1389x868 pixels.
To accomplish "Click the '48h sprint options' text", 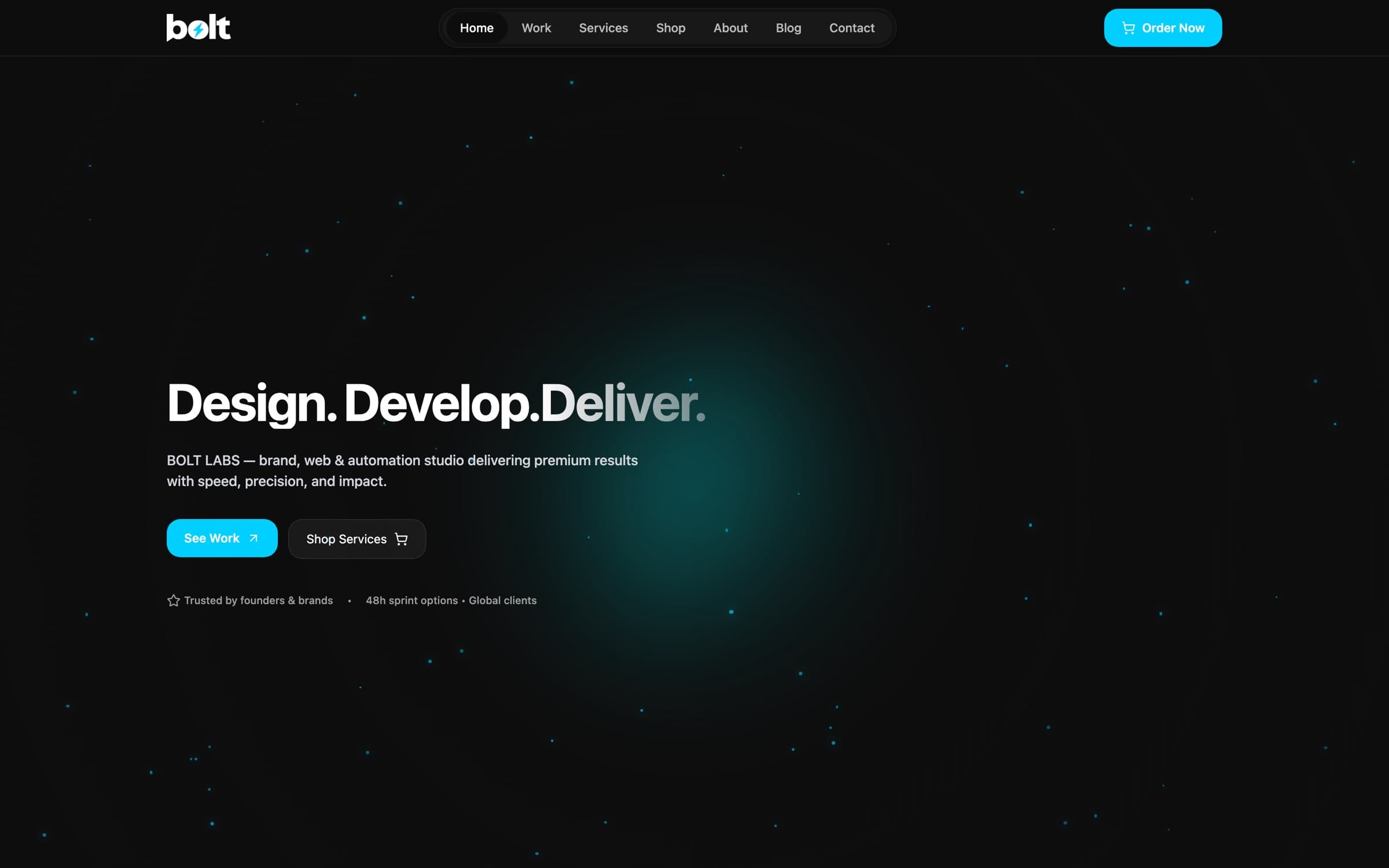I will click(x=411, y=601).
